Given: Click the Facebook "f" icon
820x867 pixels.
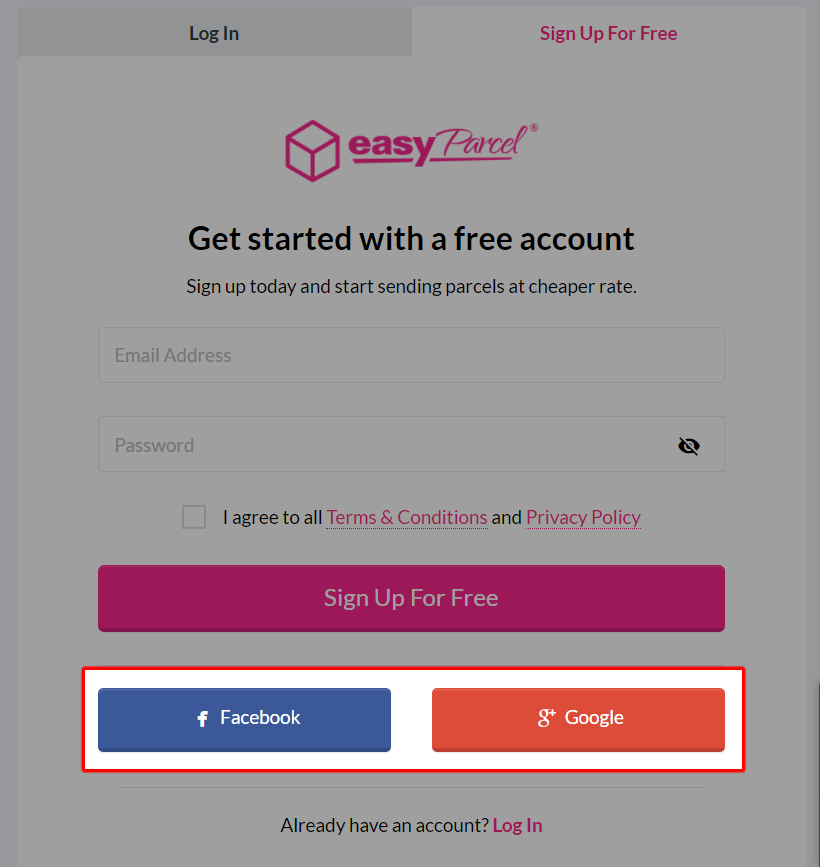Looking at the screenshot, I should pyautogui.click(x=200, y=717).
